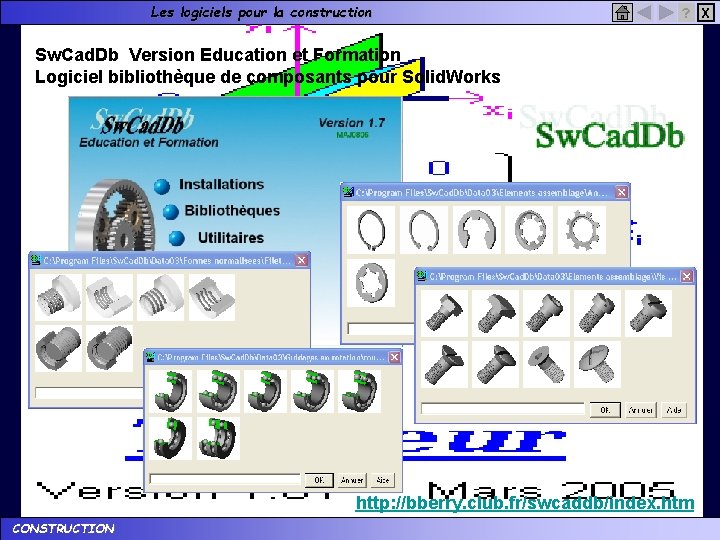Select the second thread thumbnail in Filet window
The width and height of the screenshot is (720, 540).
[109, 298]
